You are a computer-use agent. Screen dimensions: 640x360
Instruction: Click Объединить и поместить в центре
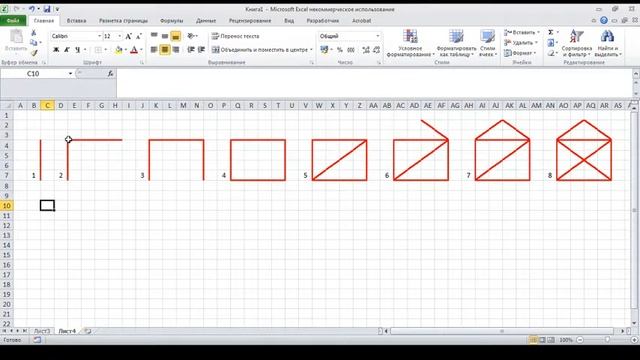[x=262, y=50]
